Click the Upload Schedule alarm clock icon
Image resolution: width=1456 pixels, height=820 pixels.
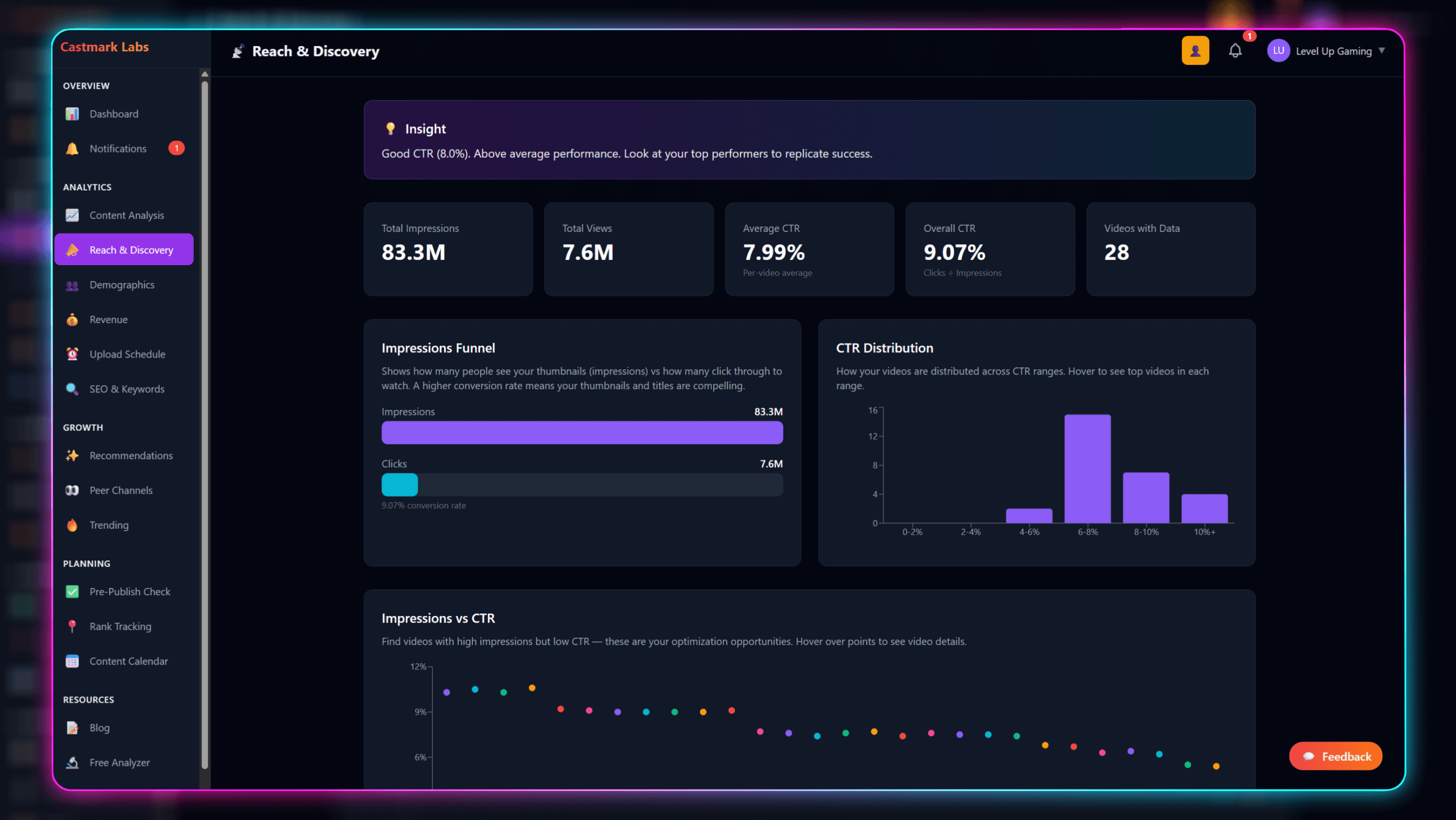[x=72, y=354]
